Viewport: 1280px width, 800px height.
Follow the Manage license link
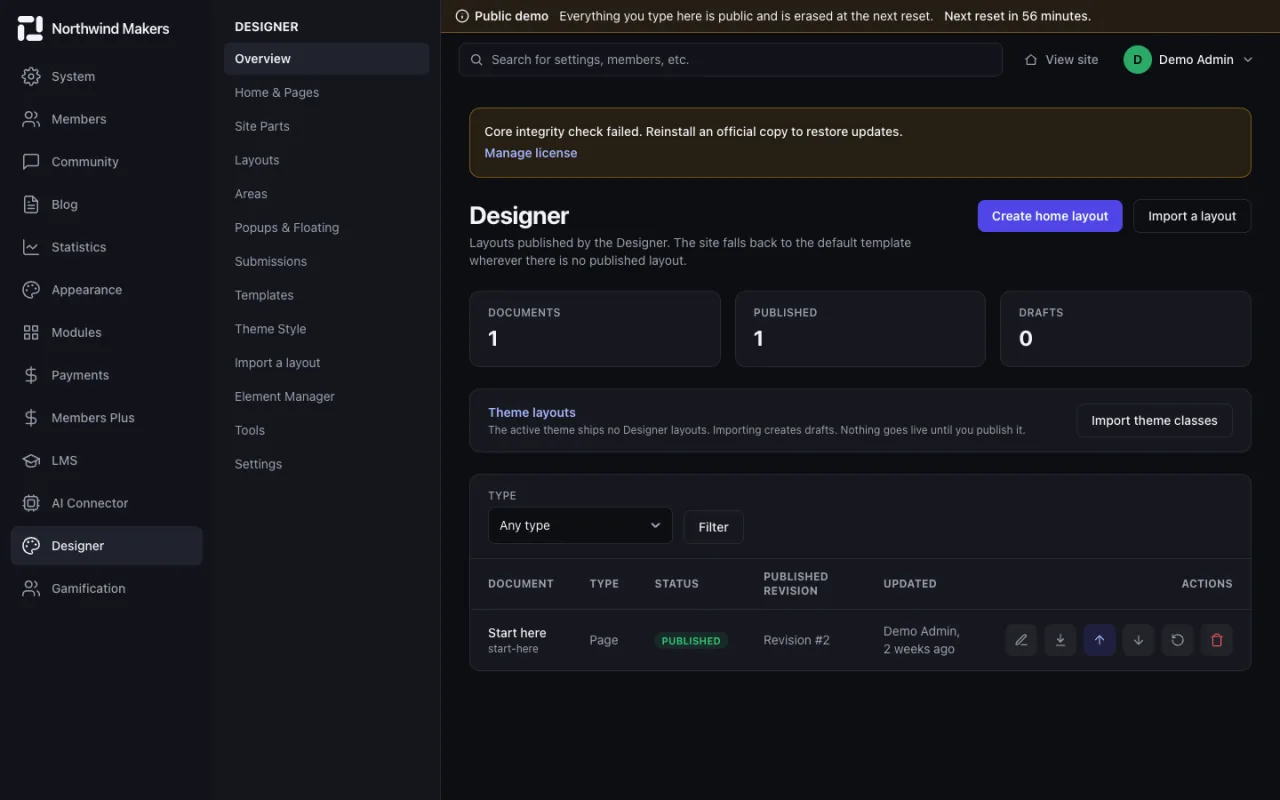pyautogui.click(x=531, y=153)
